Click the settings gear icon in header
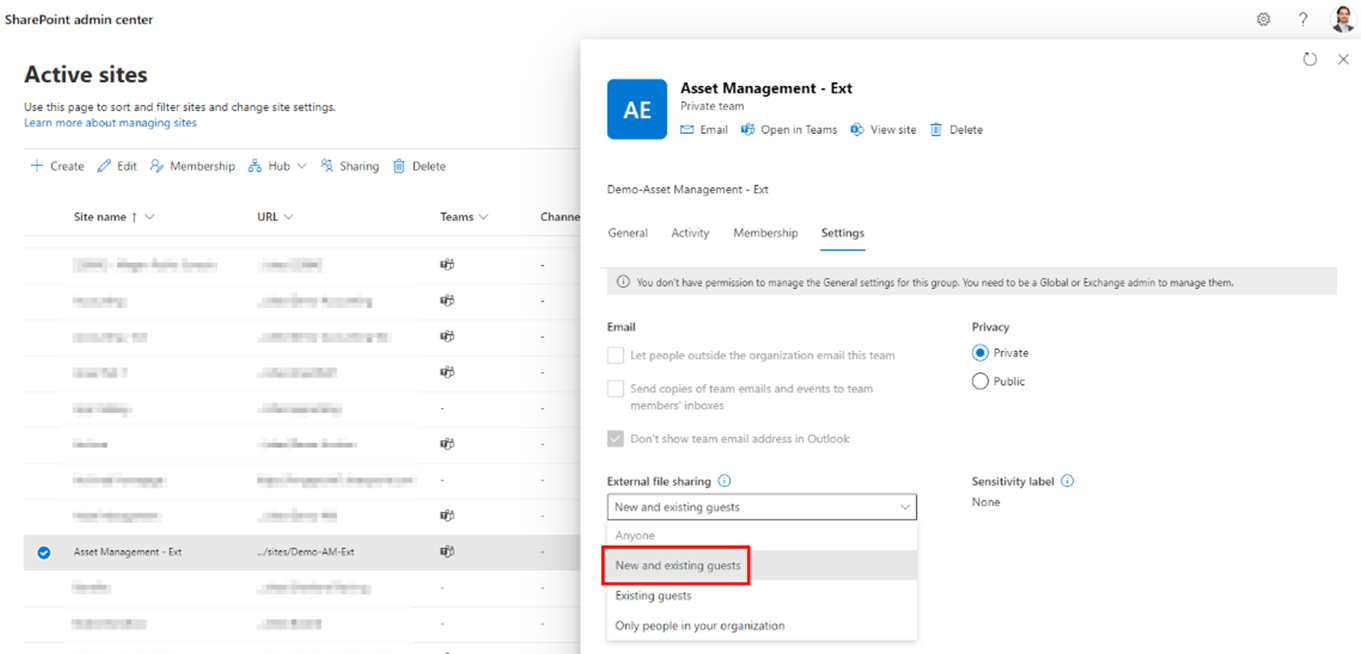 point(1263,20)
